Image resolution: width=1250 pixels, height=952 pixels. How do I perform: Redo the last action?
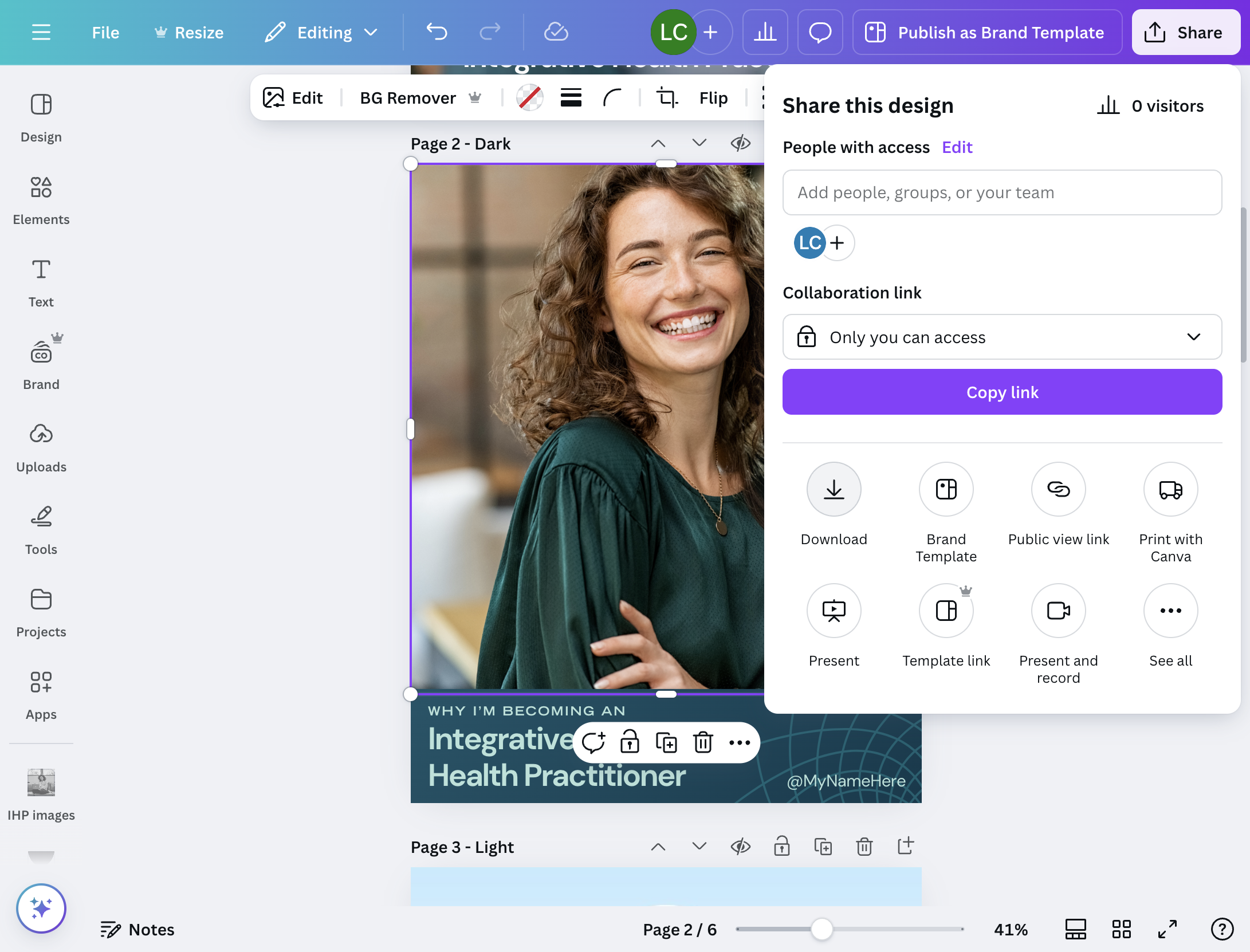point(490,33)
